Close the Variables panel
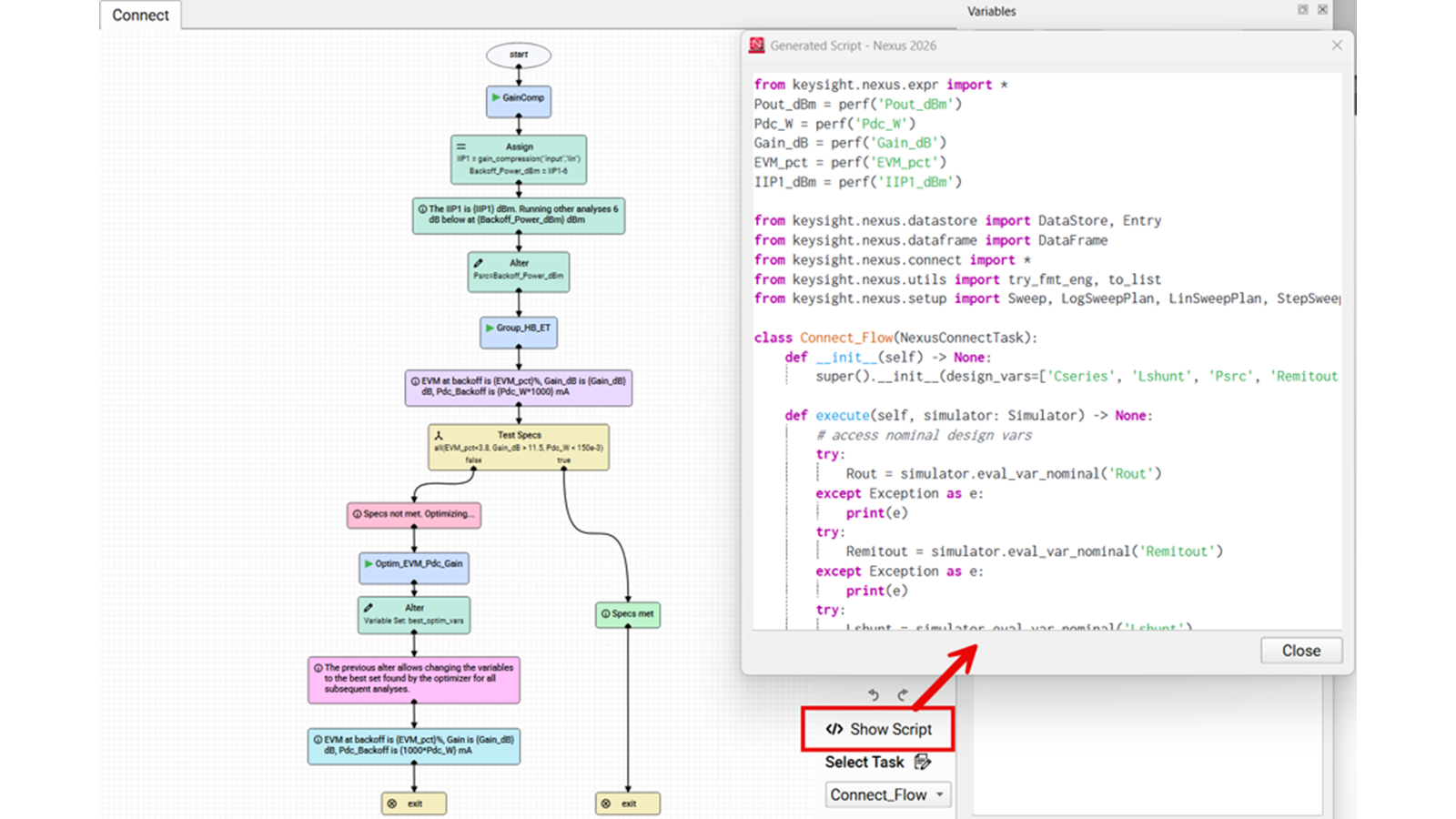Image resolution: width=1456 pixels, height=819 pixels. tap(1322, 9)
